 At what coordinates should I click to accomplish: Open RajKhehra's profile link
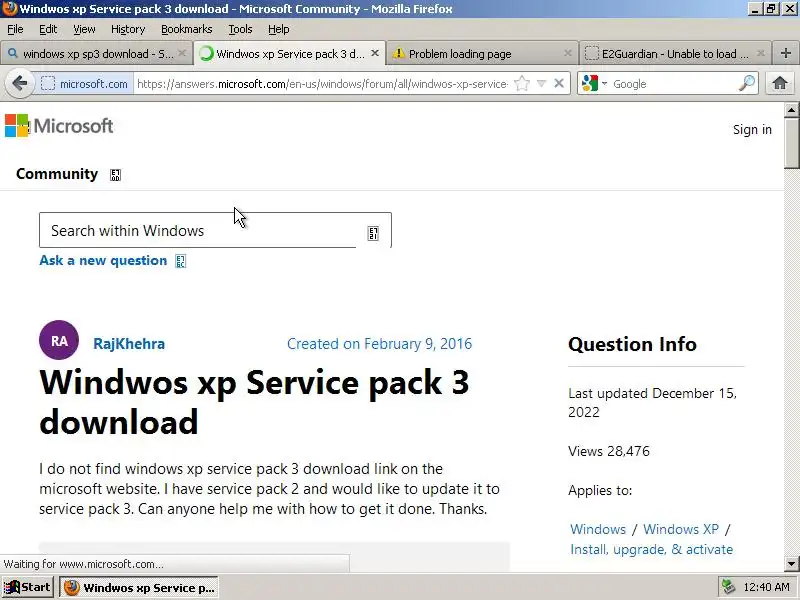(129, 344)
